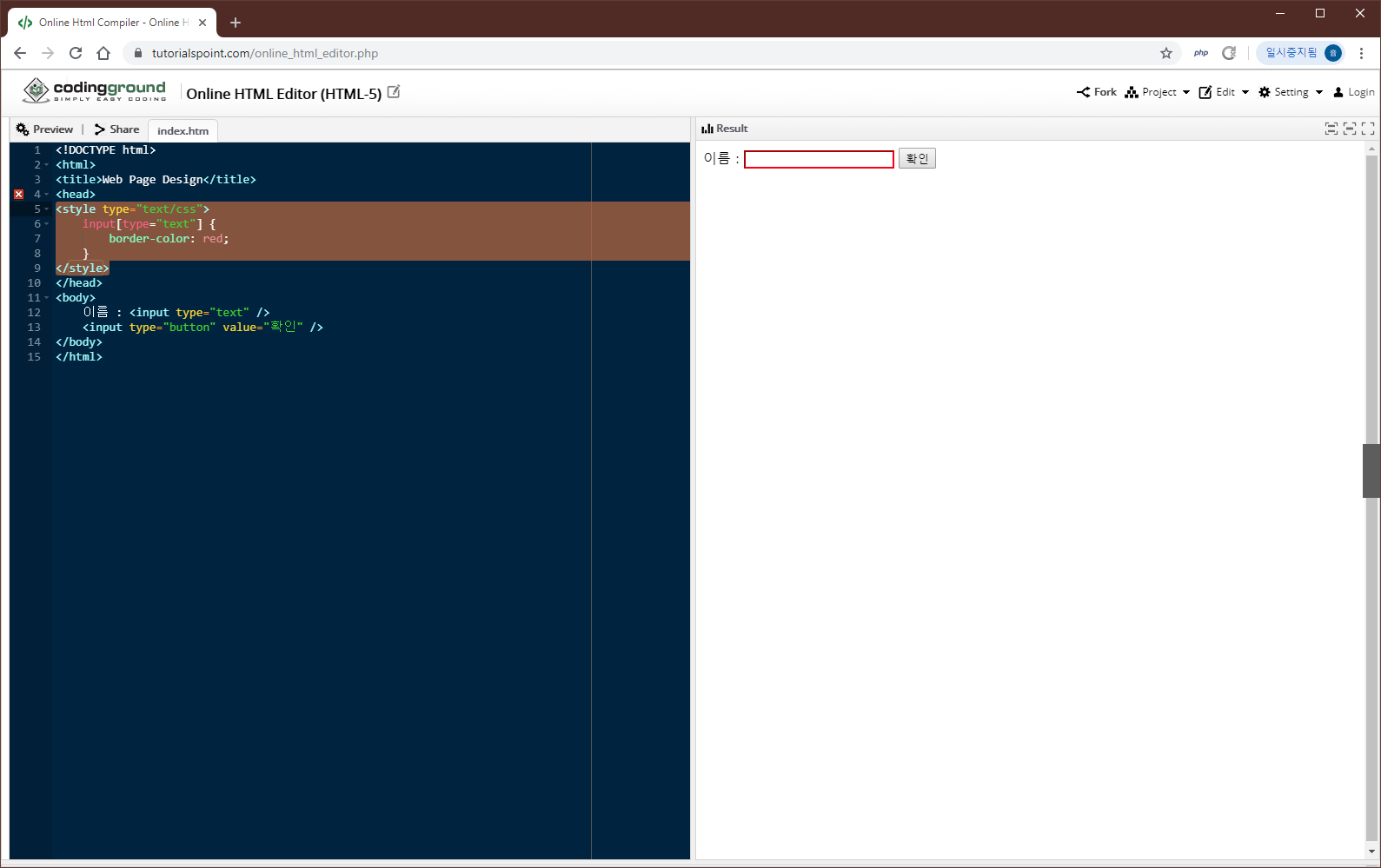This screenshot has height=868, width=1381.
Task: Collapse the style fold arrow on line 5
Action: (47, 209)
